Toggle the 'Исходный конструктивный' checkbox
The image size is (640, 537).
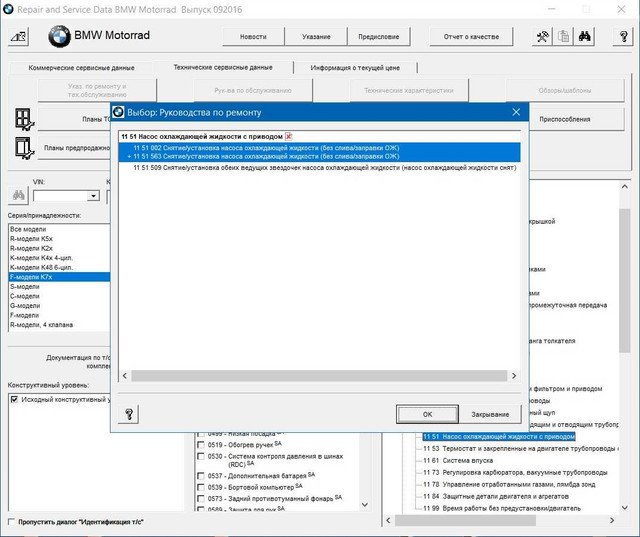[x=14, y=399]
